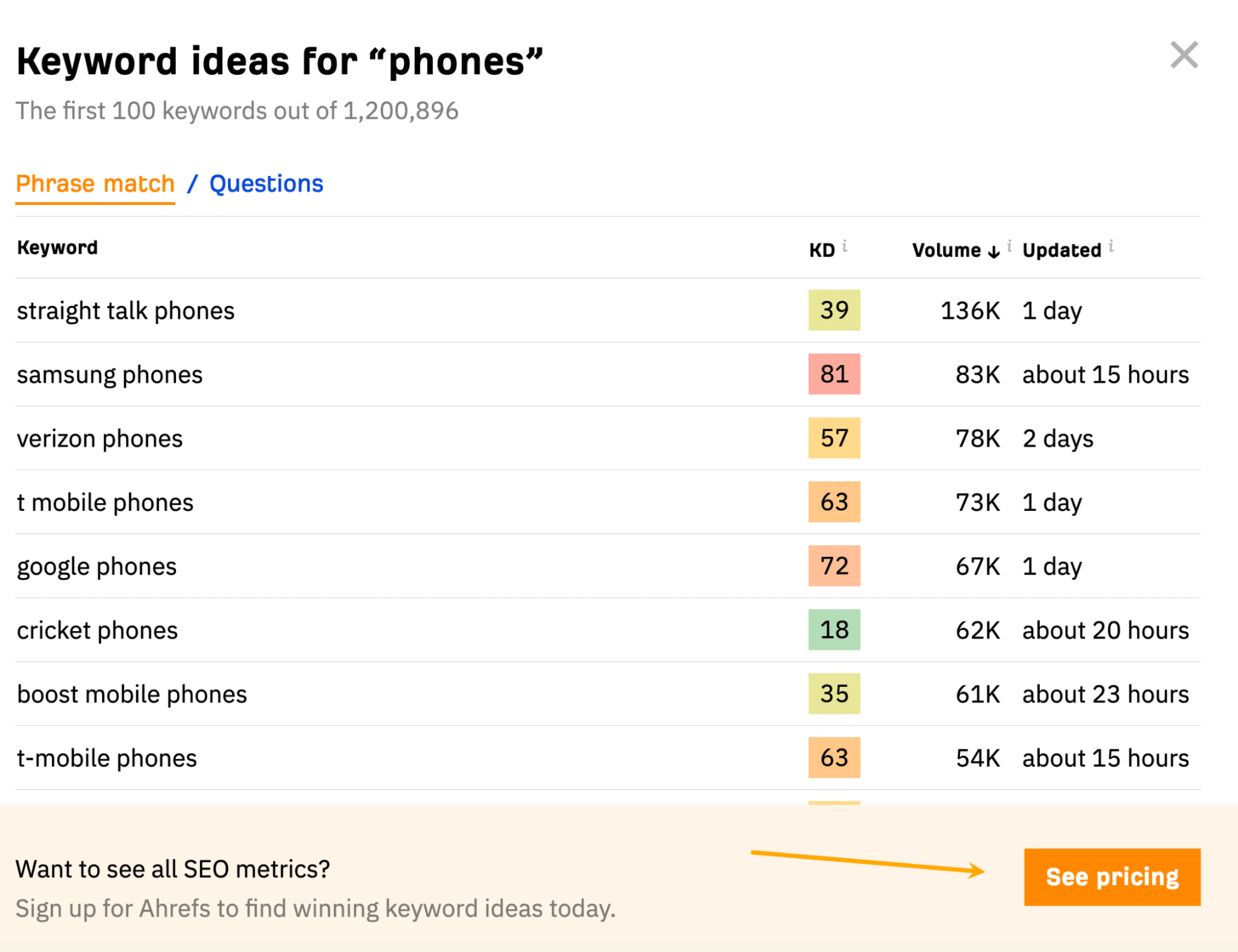Select the boost mobile phones keyword
Image resolution: width=1238 pixels, height=952 pixels.
tap(131, 694)
